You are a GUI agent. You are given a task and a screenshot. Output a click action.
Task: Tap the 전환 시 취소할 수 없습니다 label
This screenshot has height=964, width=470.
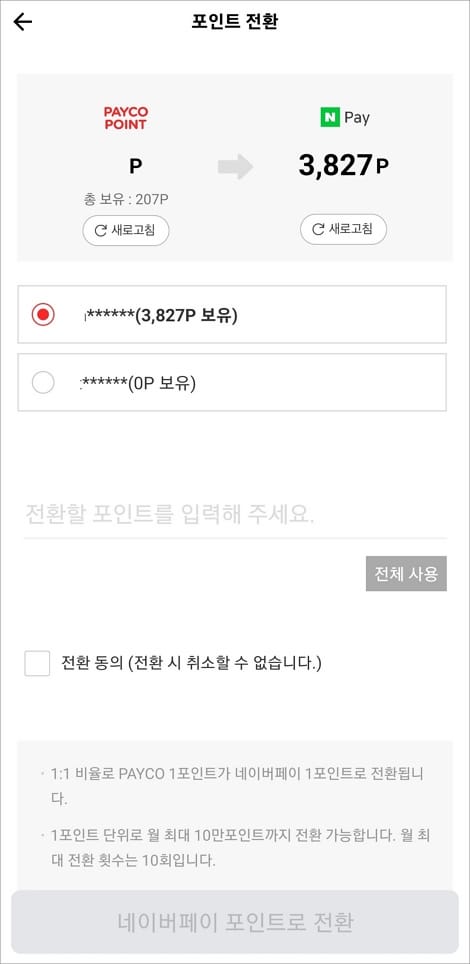click(225, 663)
